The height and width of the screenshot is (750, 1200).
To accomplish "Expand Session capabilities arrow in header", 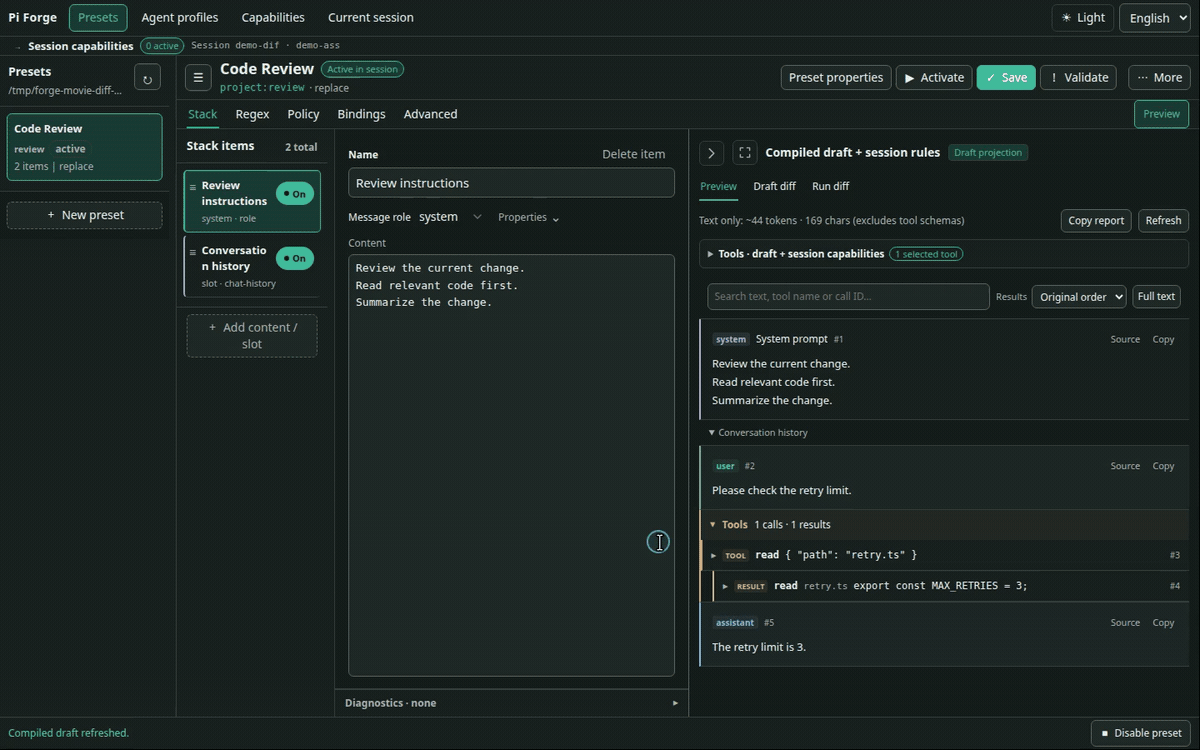I will coord(18,46).
